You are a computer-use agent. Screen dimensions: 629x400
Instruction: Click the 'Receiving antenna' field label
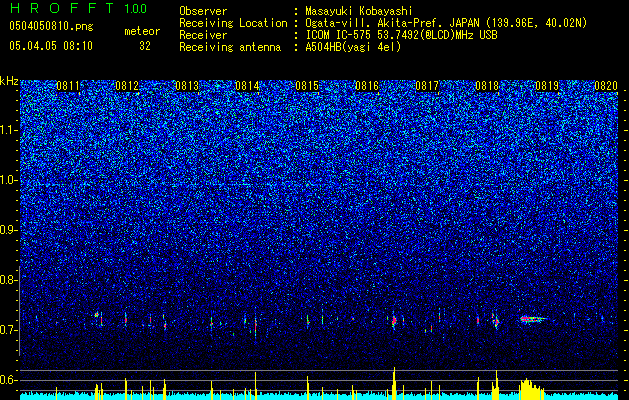230,47
